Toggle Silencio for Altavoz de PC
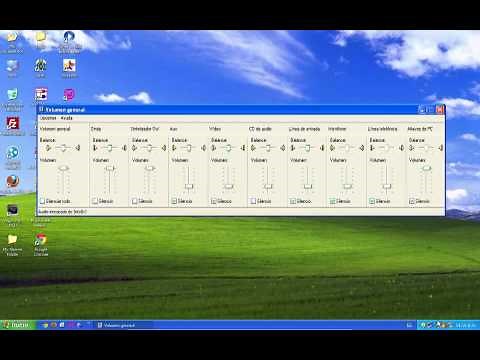Screen dimensions: 480x360 pyautogui.click(x=412, y=201)
